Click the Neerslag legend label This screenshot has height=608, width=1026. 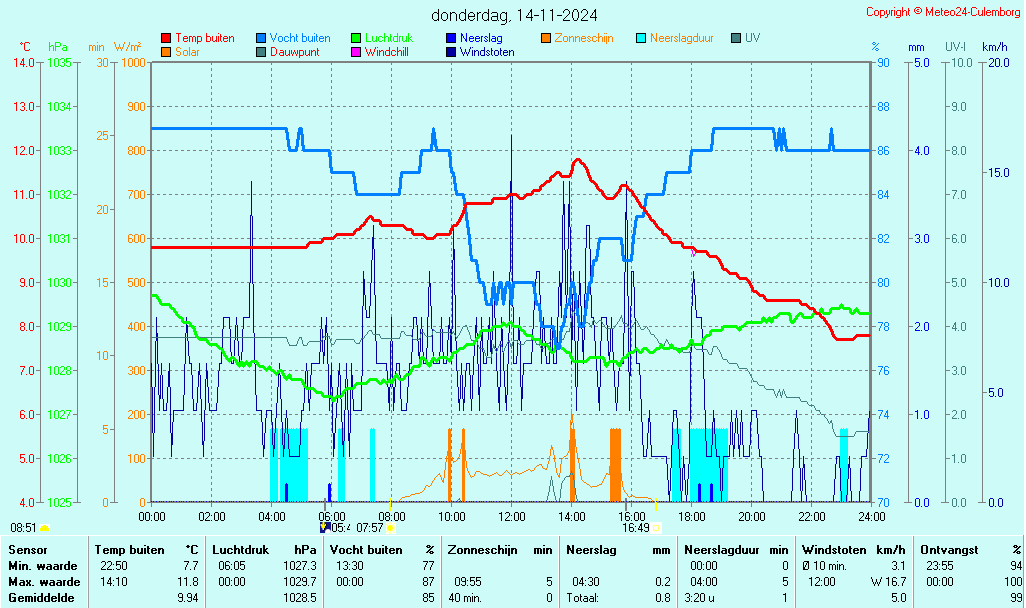[481, 39]
